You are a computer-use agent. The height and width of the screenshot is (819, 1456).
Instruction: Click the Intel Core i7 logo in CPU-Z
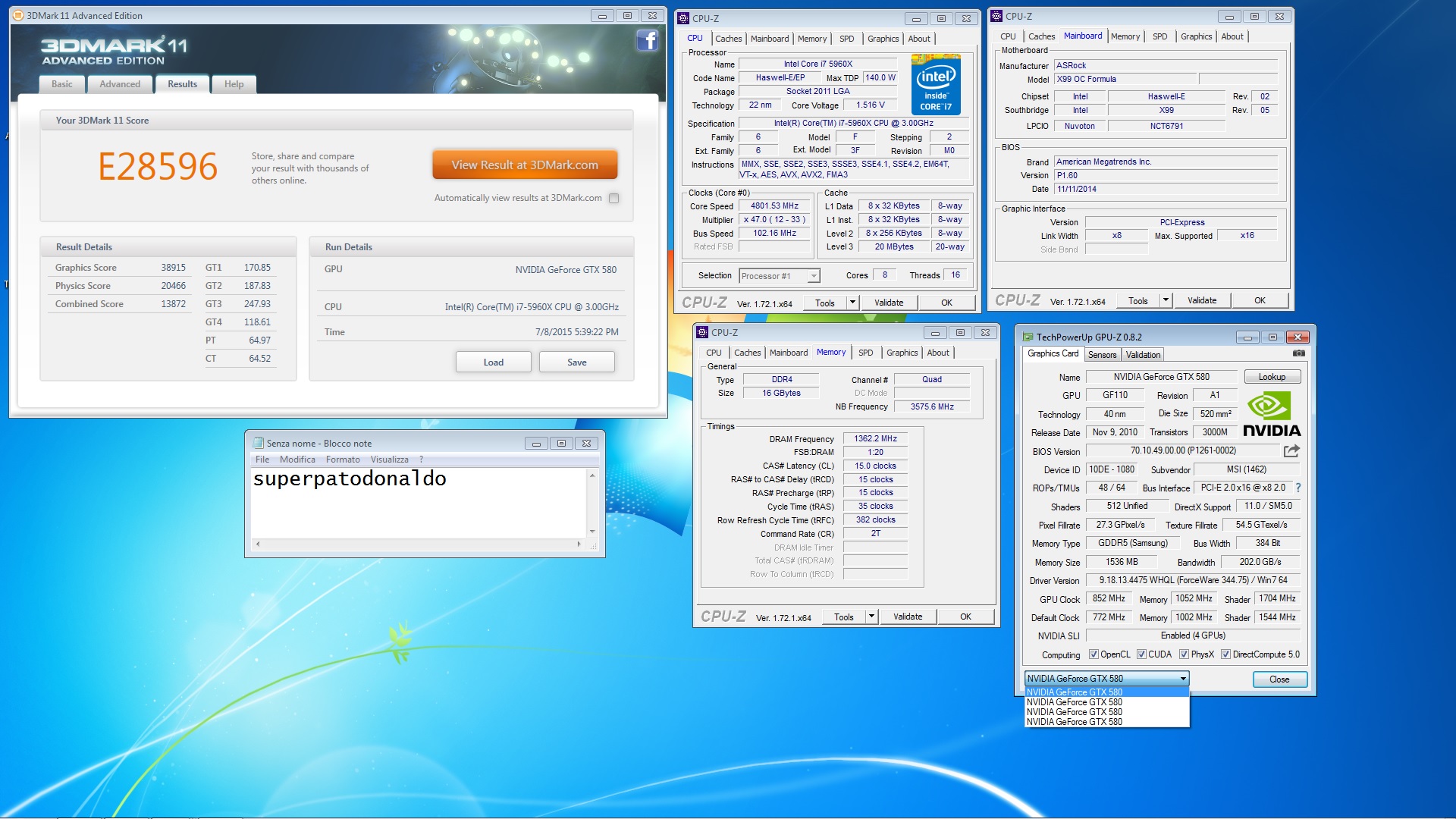[x=936, y=84]
